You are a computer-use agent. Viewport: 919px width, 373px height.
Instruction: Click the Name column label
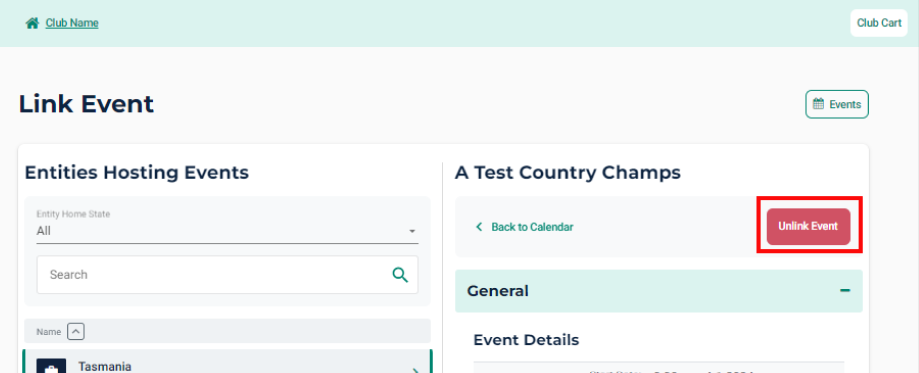pos(49,332)
